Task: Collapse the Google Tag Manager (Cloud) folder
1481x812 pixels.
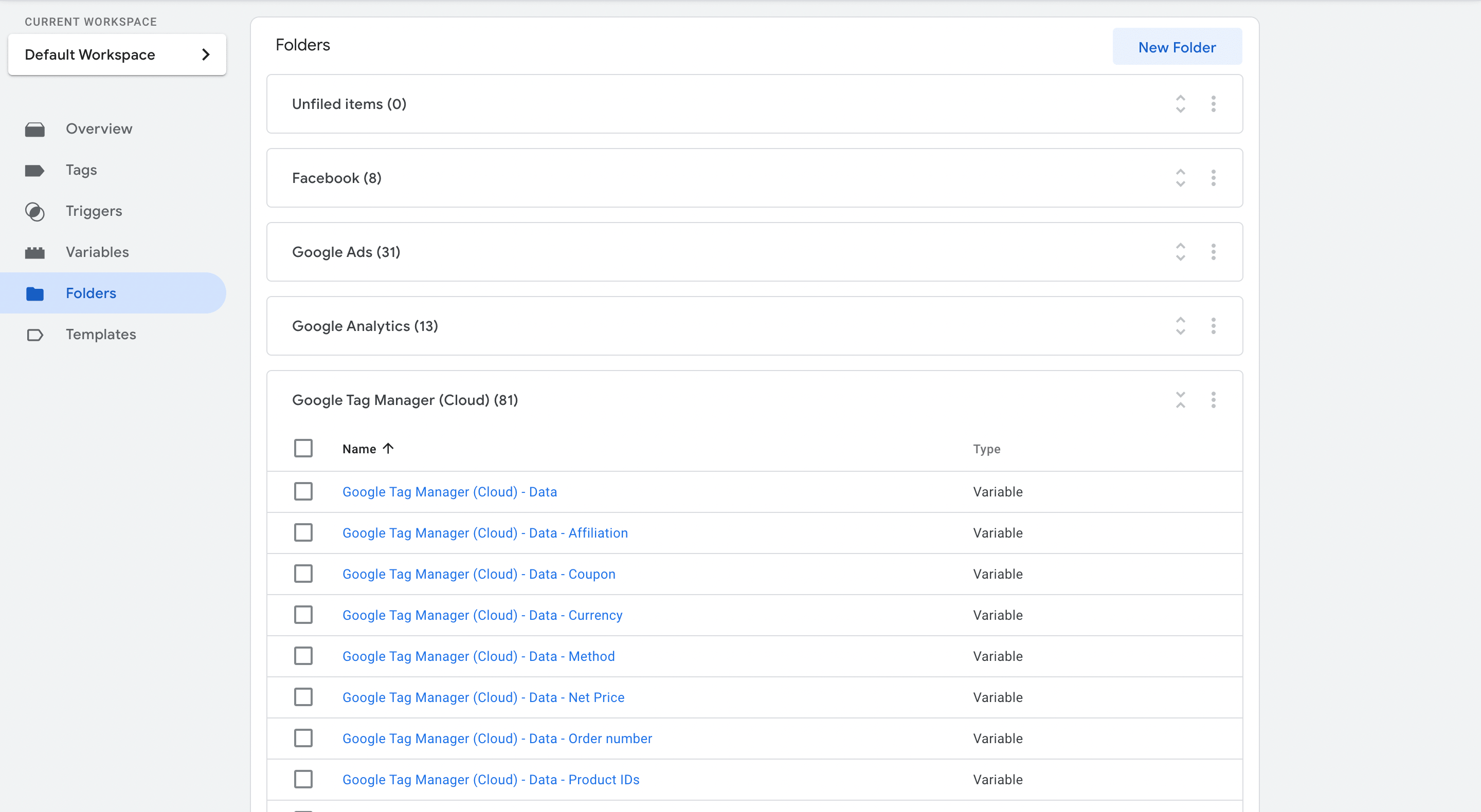Action: click(x=1180, y=400)
